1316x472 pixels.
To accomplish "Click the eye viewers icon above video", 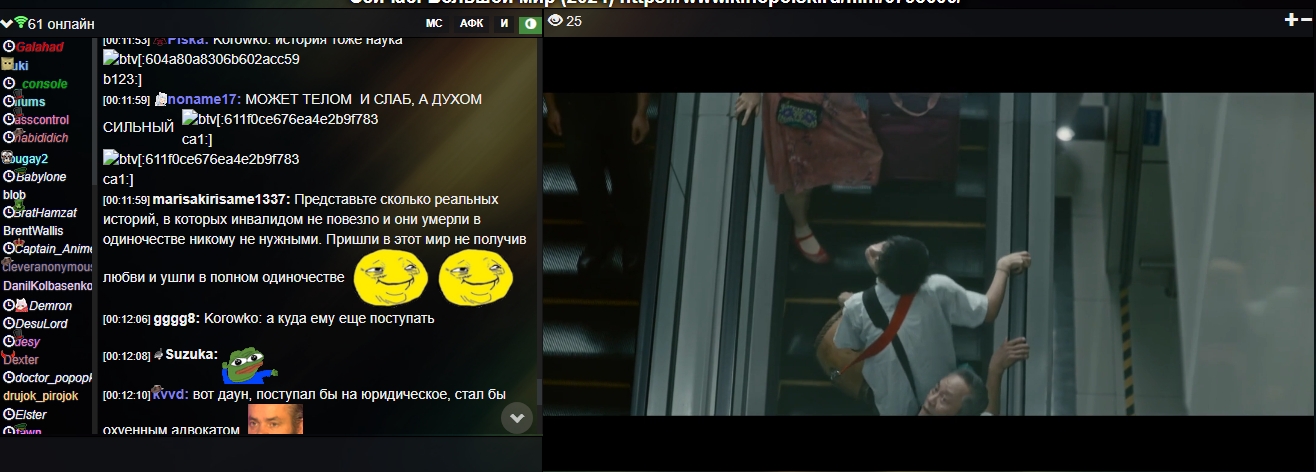I will [x=555, y=20].
